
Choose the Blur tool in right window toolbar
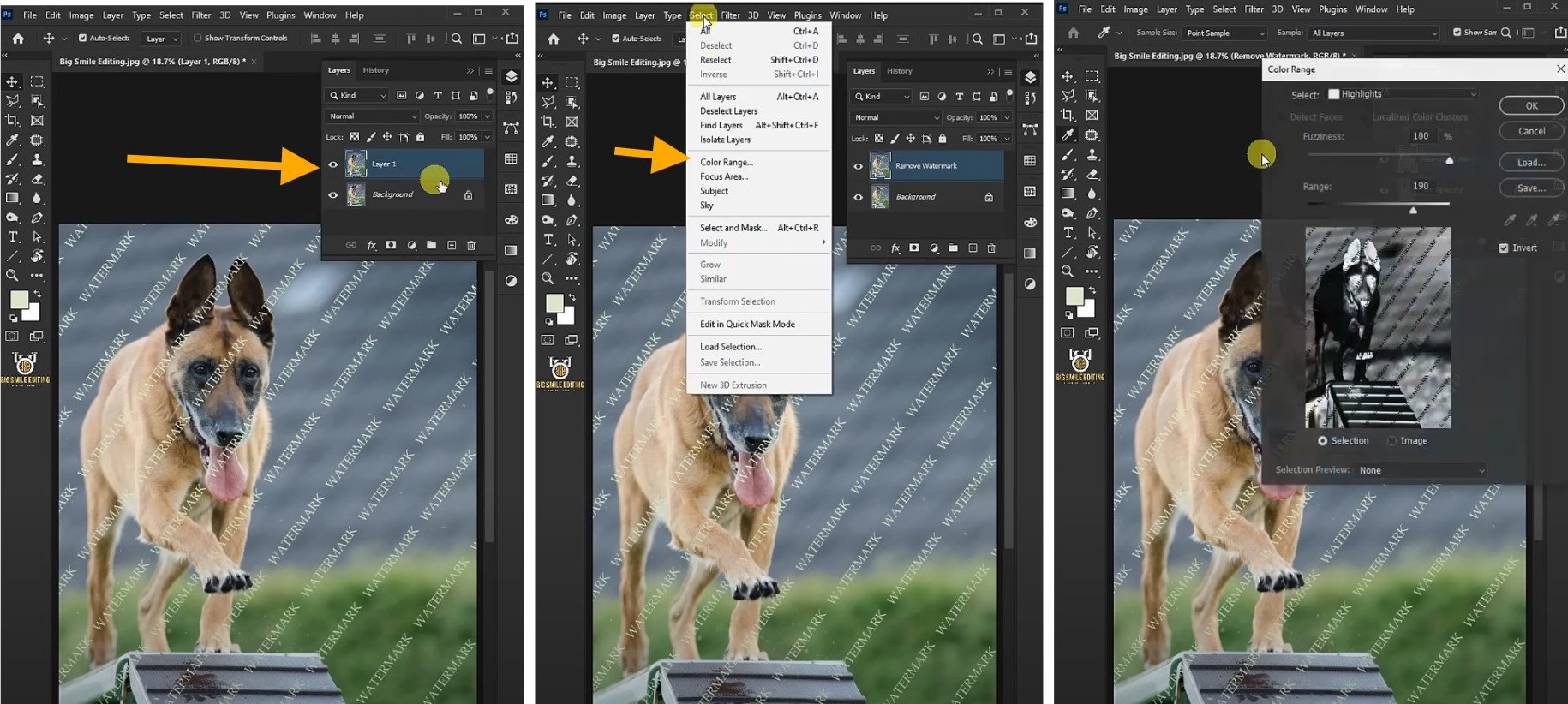1092,194
